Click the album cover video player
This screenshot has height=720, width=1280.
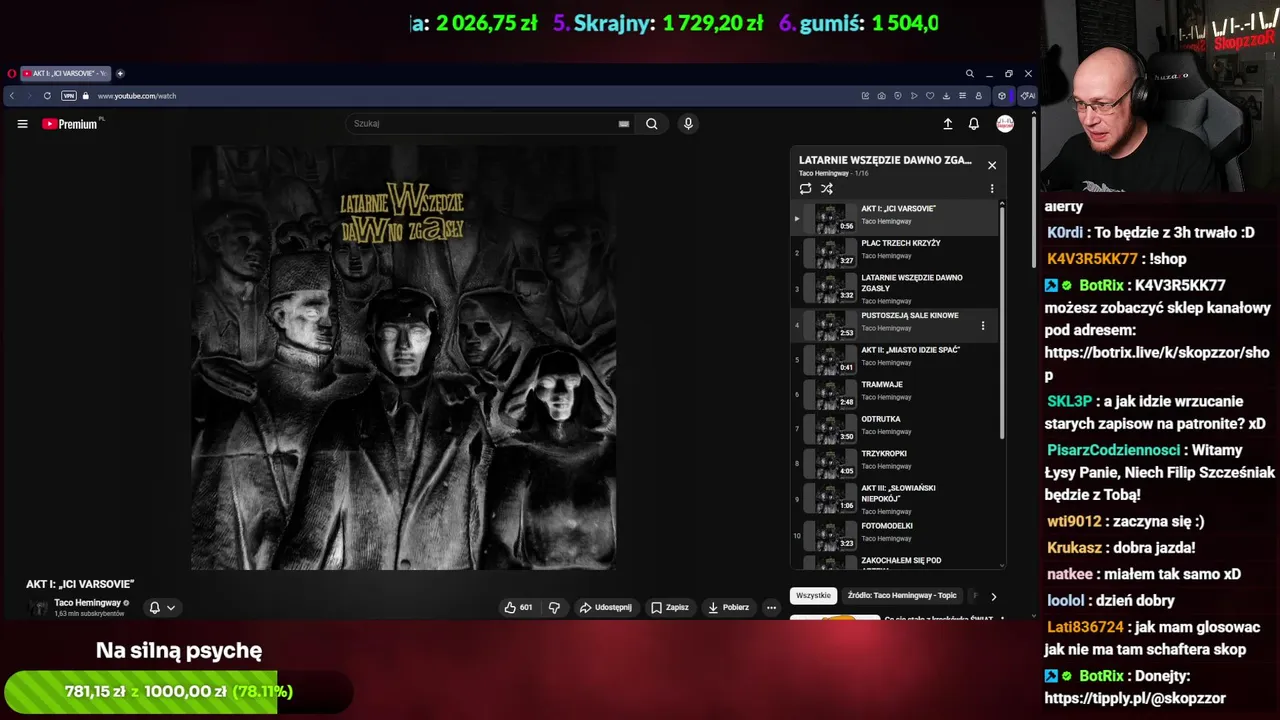[403, 358]
